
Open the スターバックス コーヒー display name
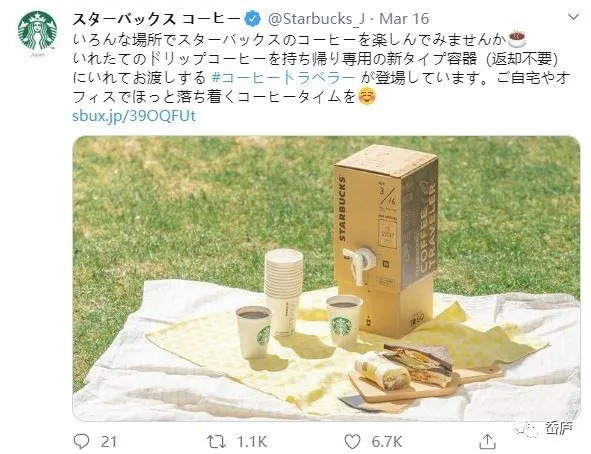(x=156, y=19)
